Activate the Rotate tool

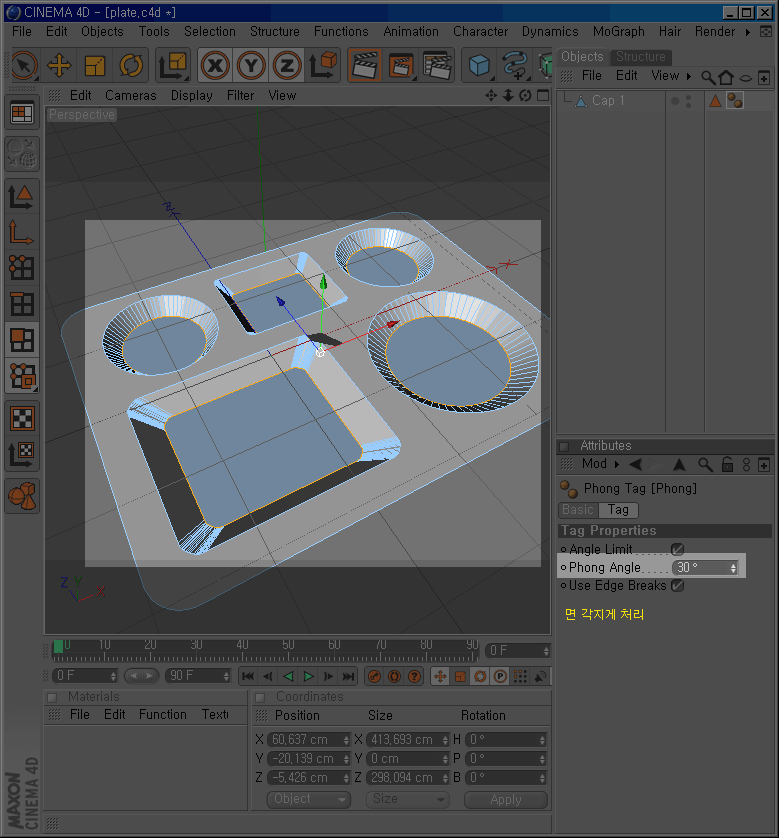point(131,66)
